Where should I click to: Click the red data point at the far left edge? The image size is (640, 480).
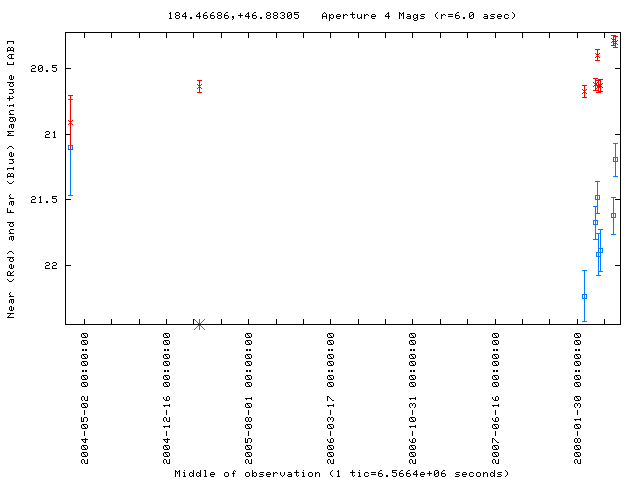click(x=70, y=122)
